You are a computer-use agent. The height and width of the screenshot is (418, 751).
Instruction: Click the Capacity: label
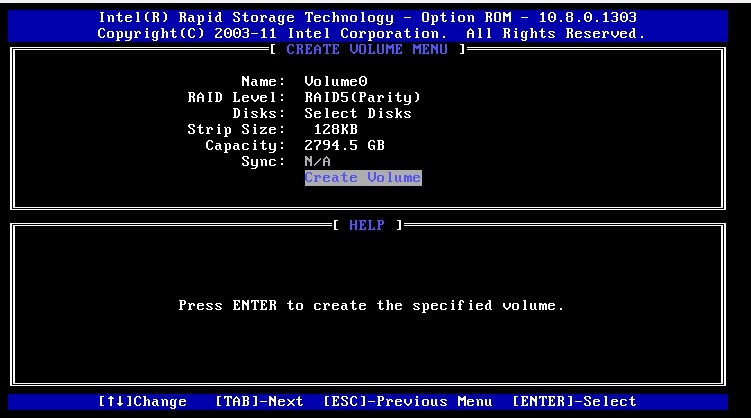pos(245,146)
